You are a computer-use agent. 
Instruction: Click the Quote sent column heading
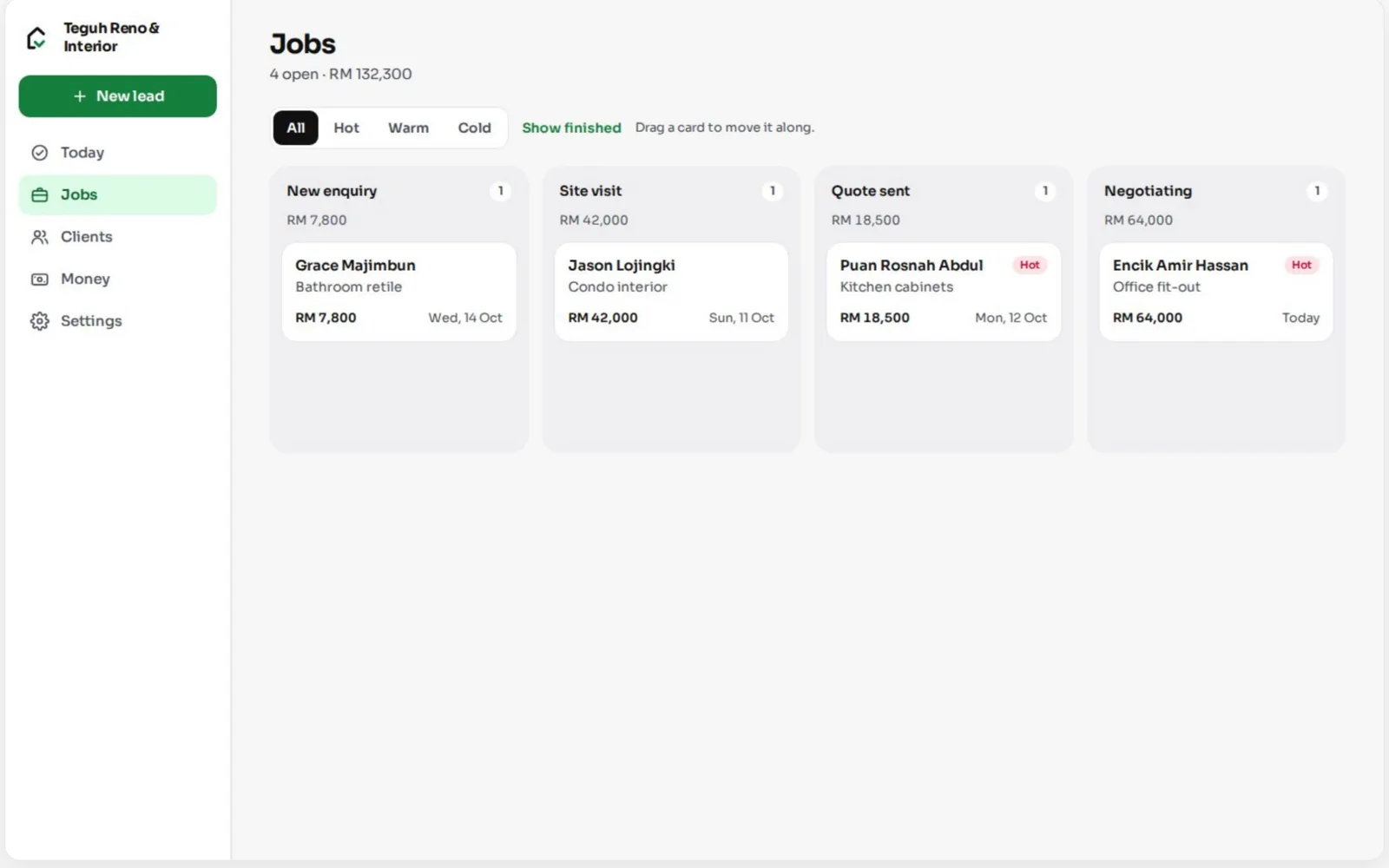[x=871, y=191]
